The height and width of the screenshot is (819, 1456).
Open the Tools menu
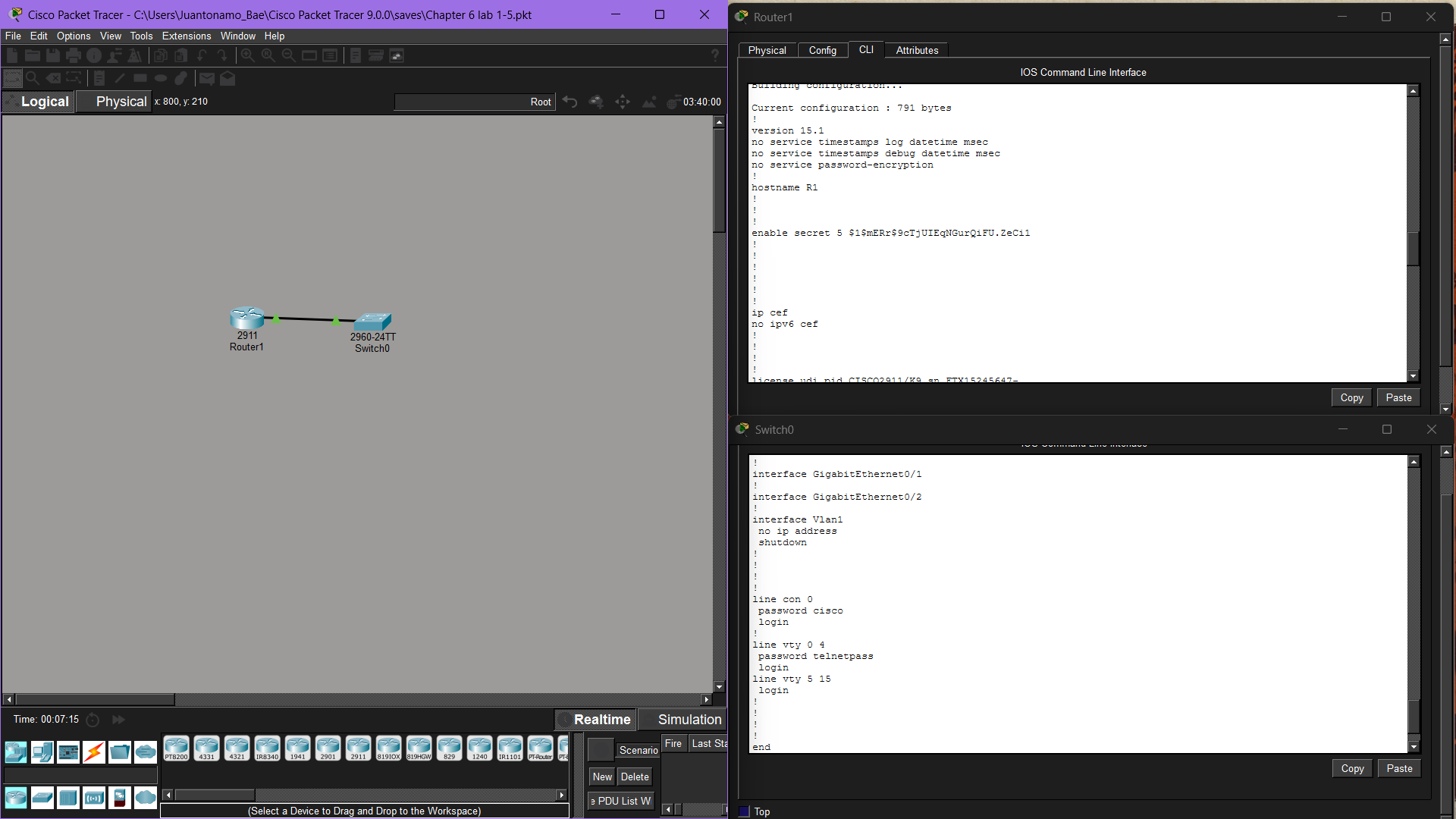point(141,36)
